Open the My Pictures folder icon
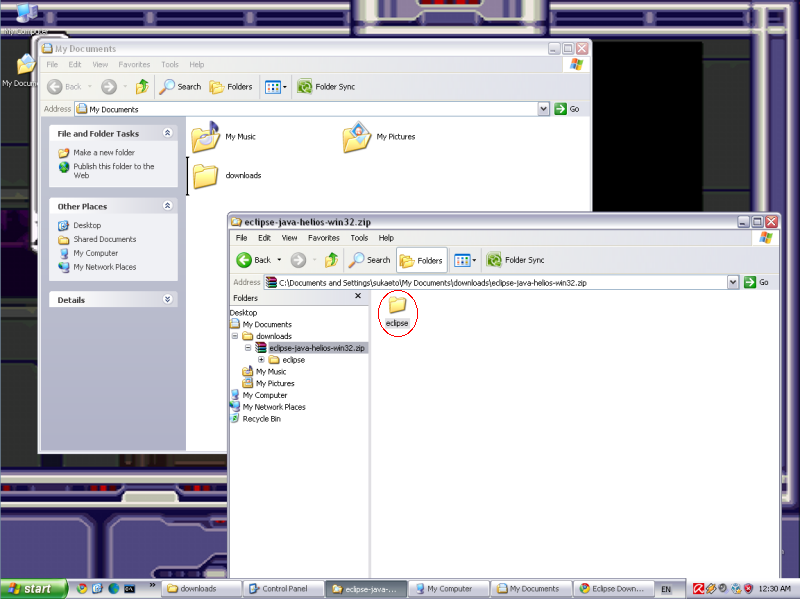 pyautogui.click(x=357, y=137)
